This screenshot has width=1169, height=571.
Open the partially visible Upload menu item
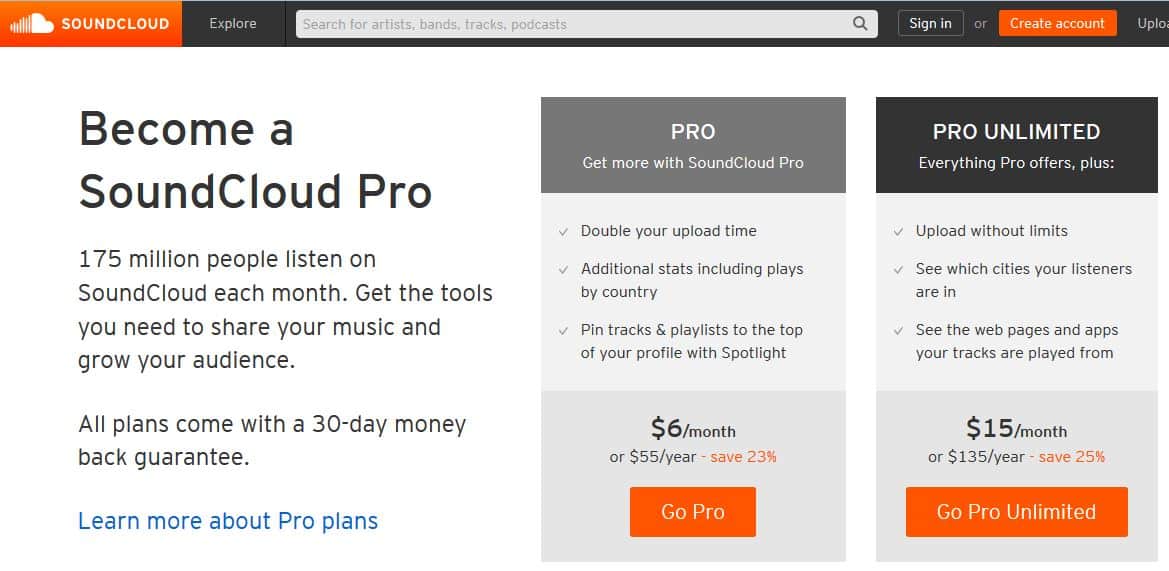coord(1153,24)
